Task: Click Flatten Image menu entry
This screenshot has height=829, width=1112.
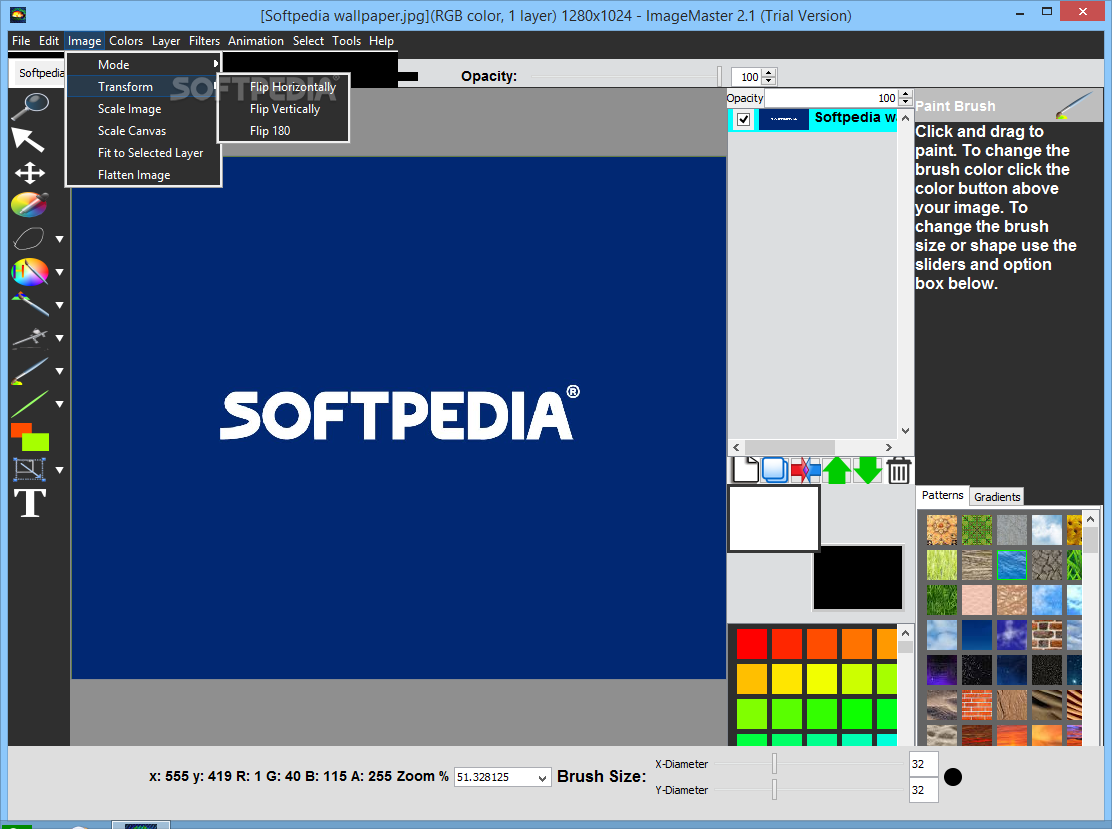Action: tap(143, 174)
